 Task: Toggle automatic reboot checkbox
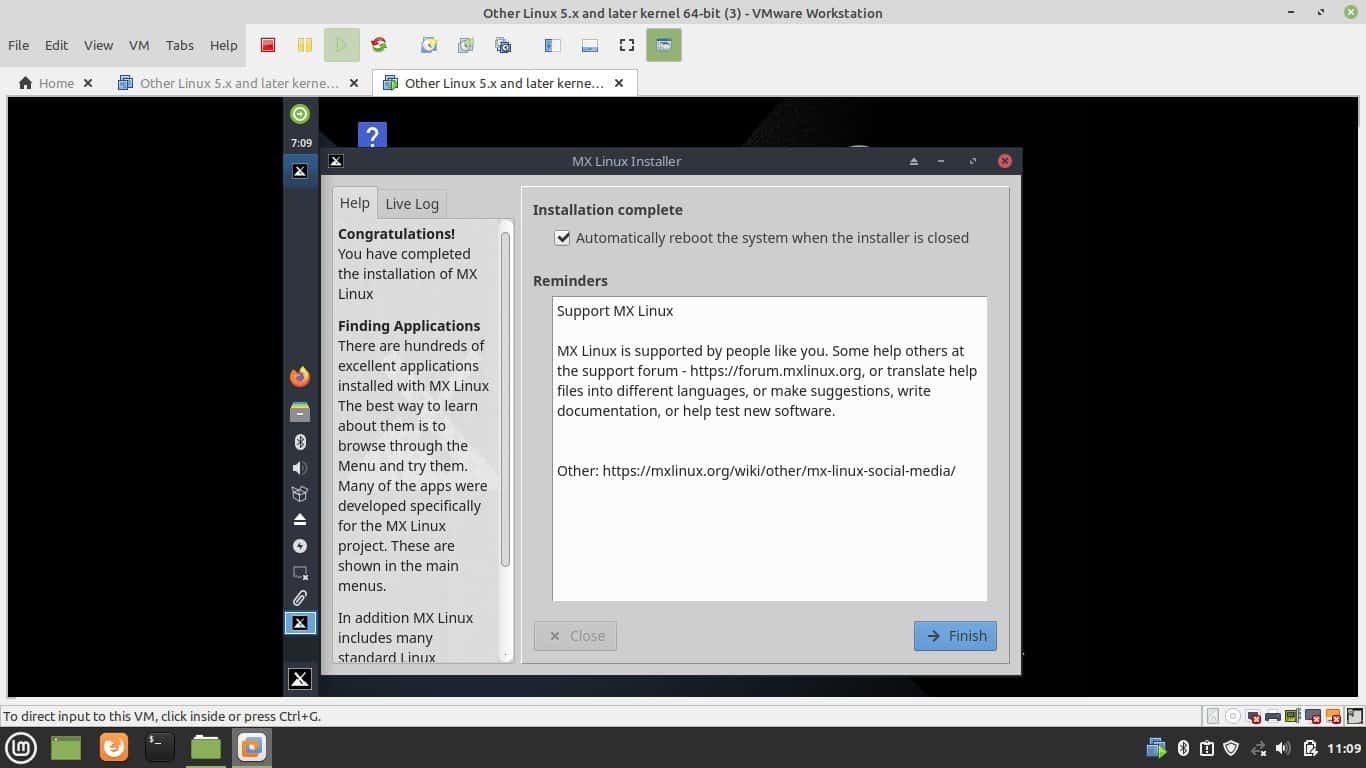point(563,238)
